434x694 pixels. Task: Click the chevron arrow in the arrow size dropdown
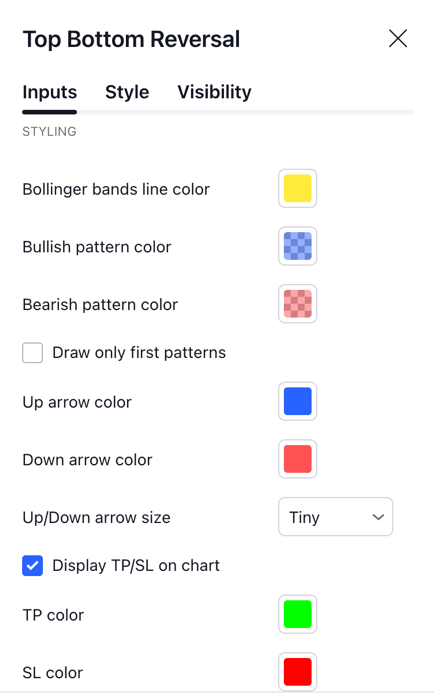point(378,517)
